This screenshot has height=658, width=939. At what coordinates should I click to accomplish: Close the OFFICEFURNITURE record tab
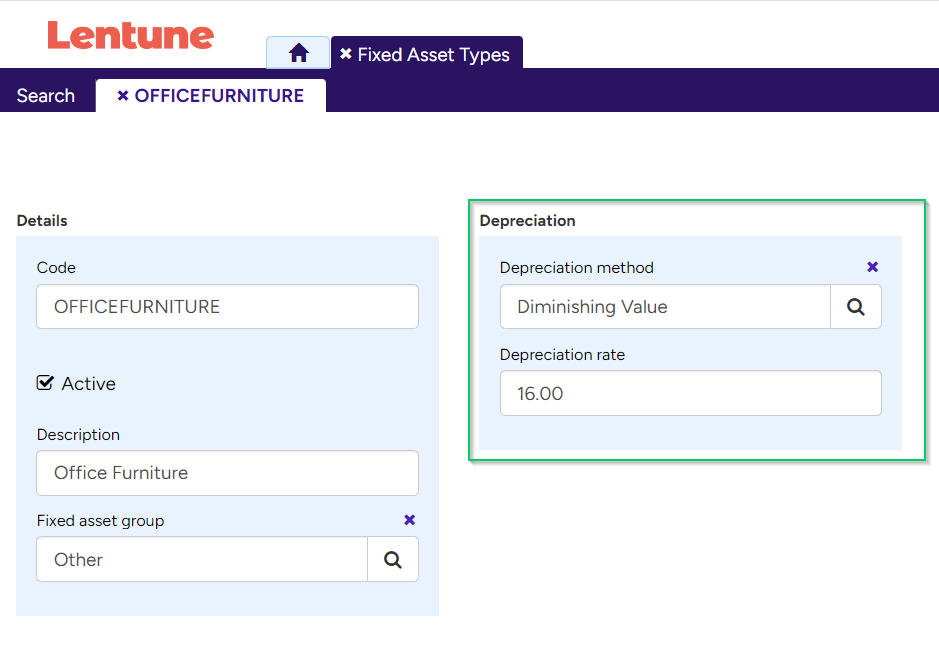tap(123, 96)
